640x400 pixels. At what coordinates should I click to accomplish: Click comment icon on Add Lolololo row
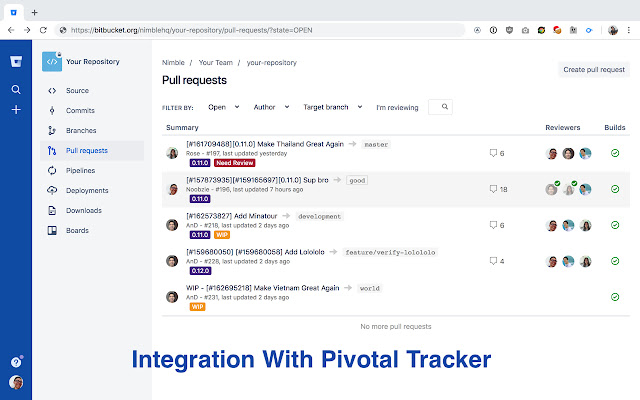pyautogui.click(x=493, y=261)
